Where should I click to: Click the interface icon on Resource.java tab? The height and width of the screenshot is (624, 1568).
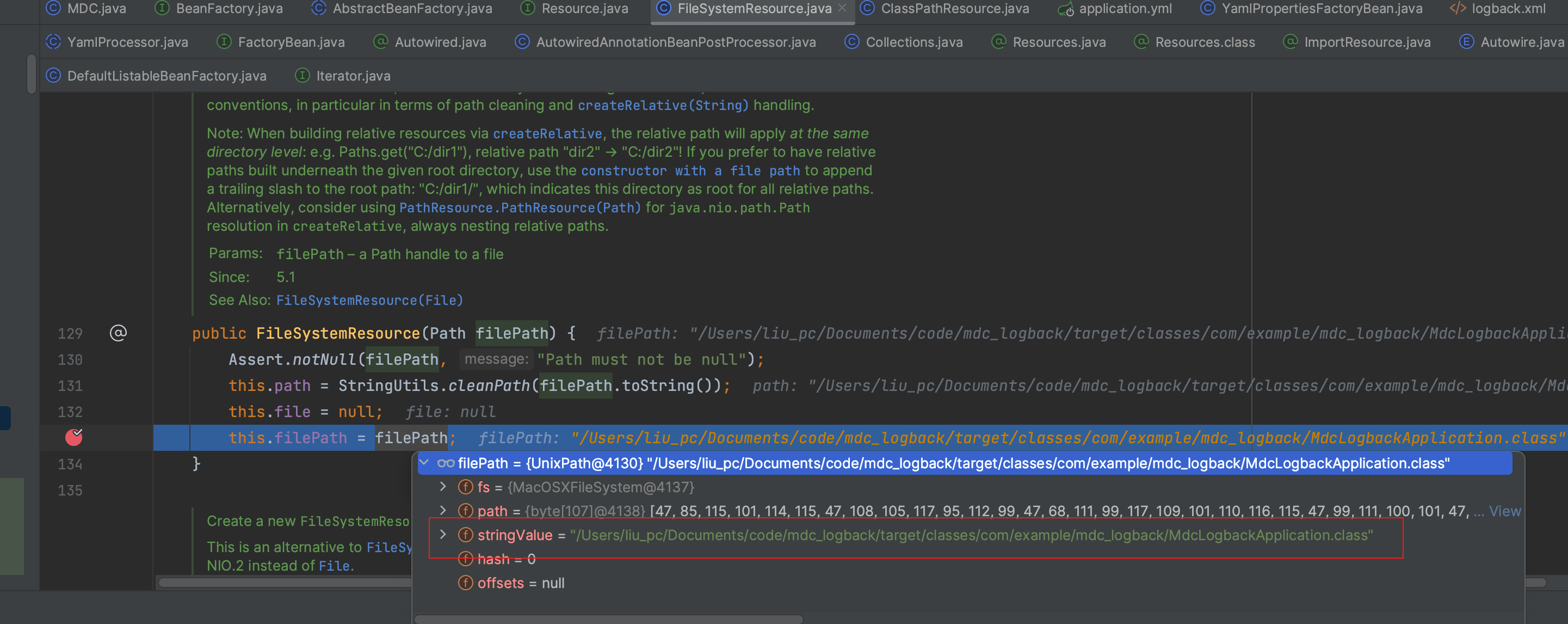(x=528, y=8)
